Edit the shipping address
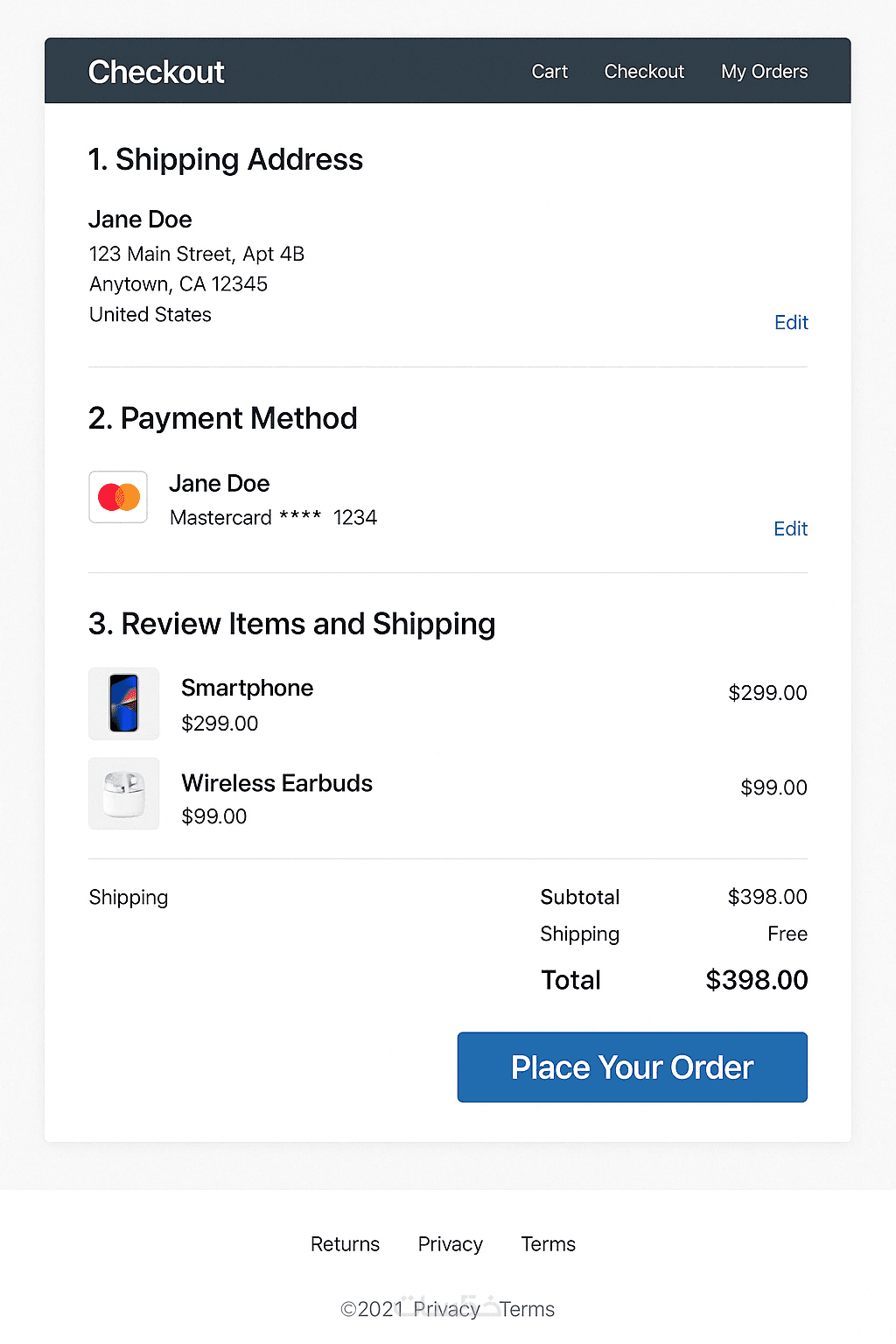The height and width of the screenshot is (1344, 896). (x=791, y=323)
